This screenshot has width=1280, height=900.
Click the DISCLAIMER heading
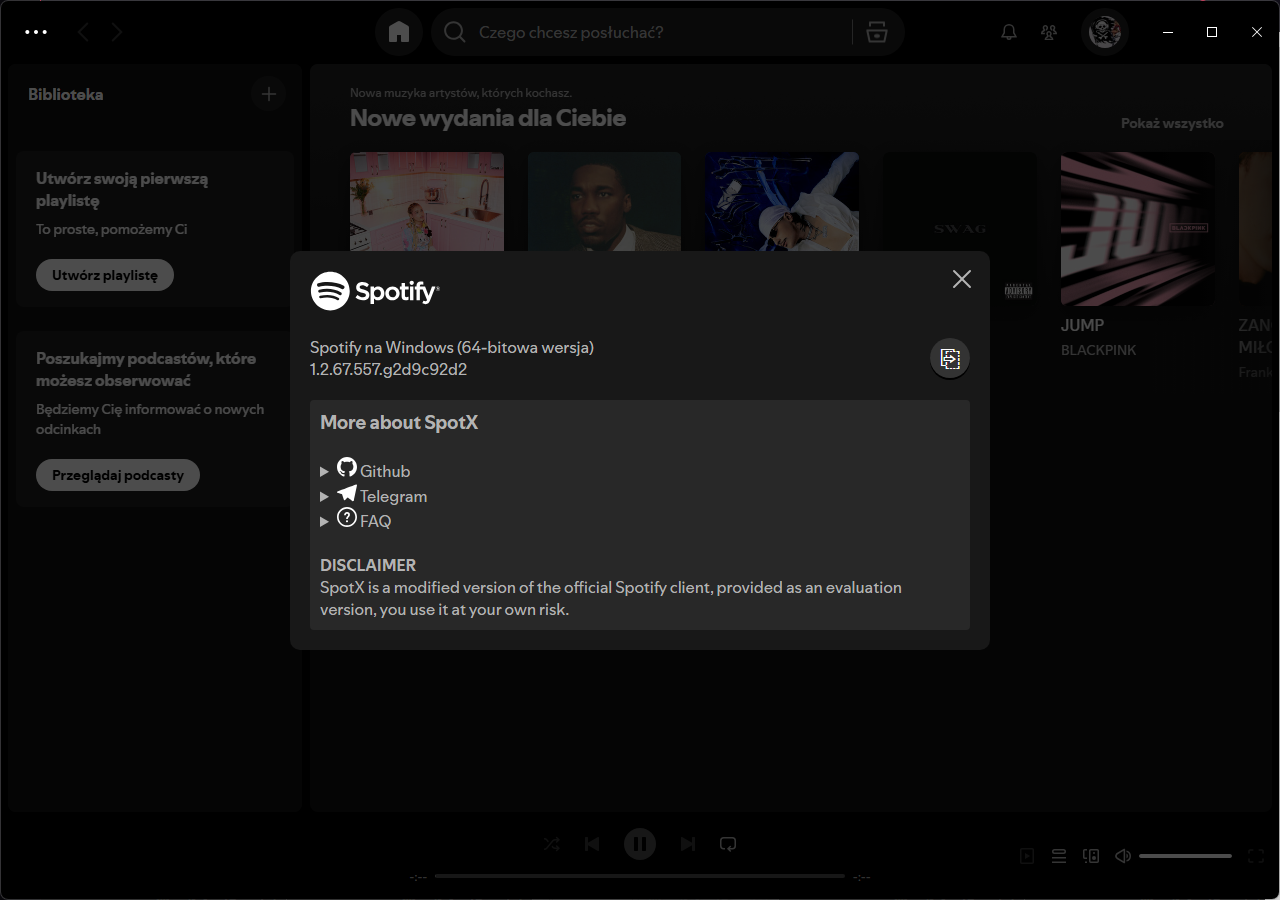(x=368, y=565)
